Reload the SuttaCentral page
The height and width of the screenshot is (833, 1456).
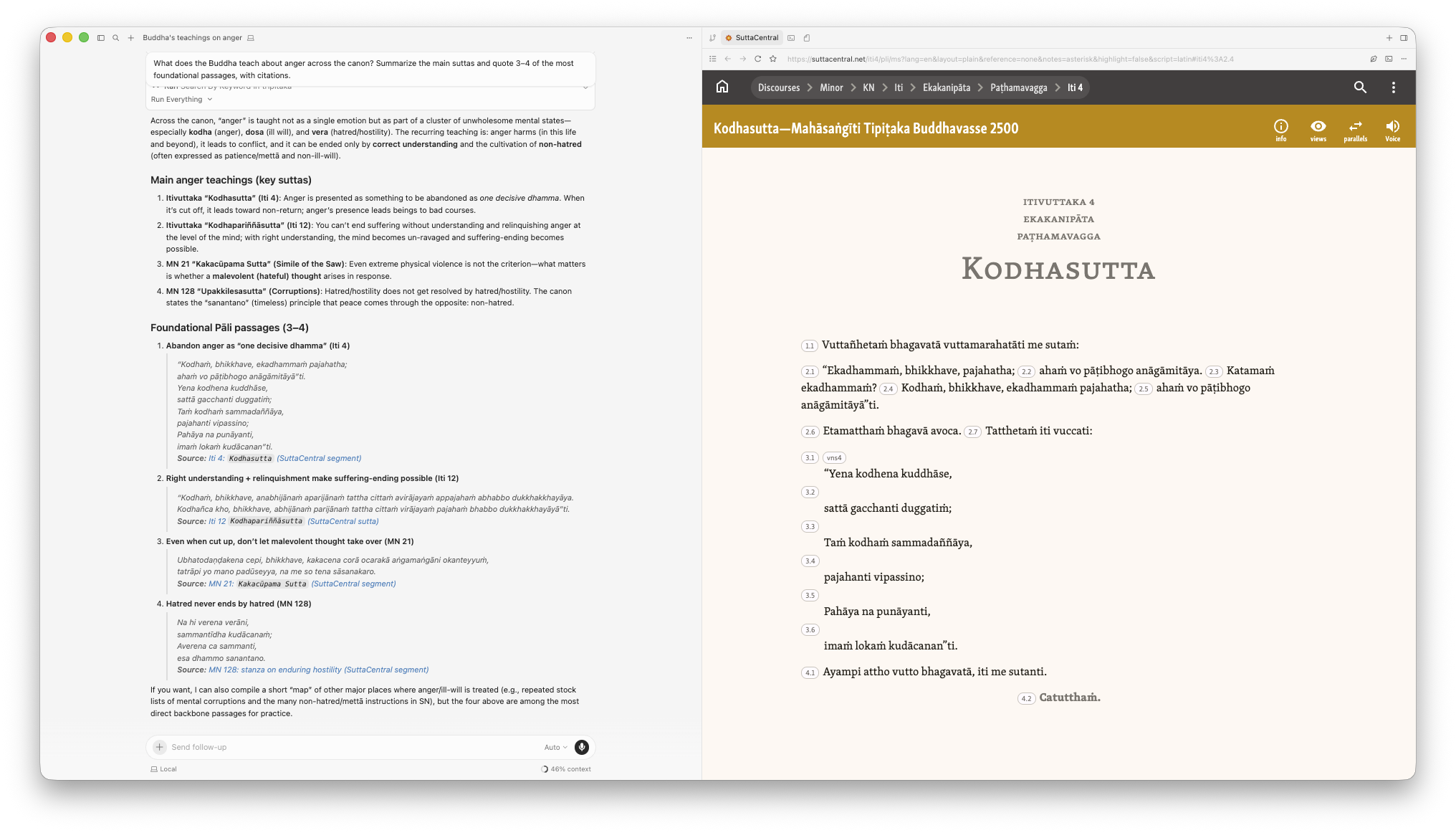click(757, 59)
